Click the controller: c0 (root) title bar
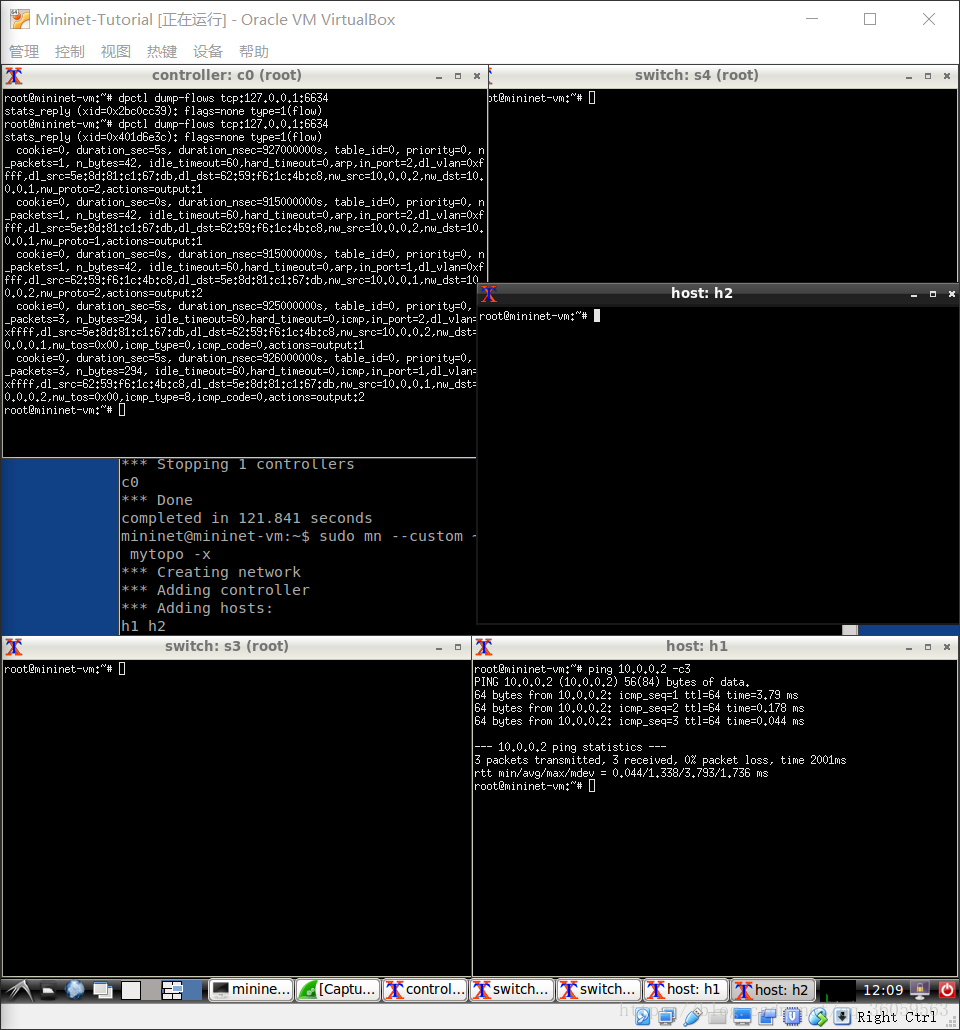Screen dimensions: 960x1030 [x=227, y=76]
